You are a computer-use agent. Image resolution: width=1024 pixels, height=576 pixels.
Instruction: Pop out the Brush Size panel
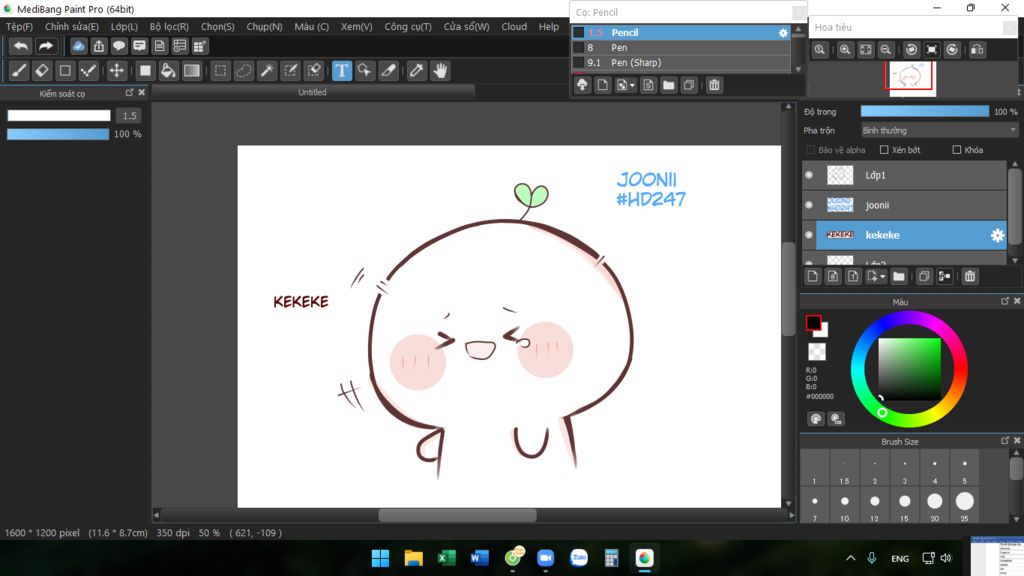1004,441
